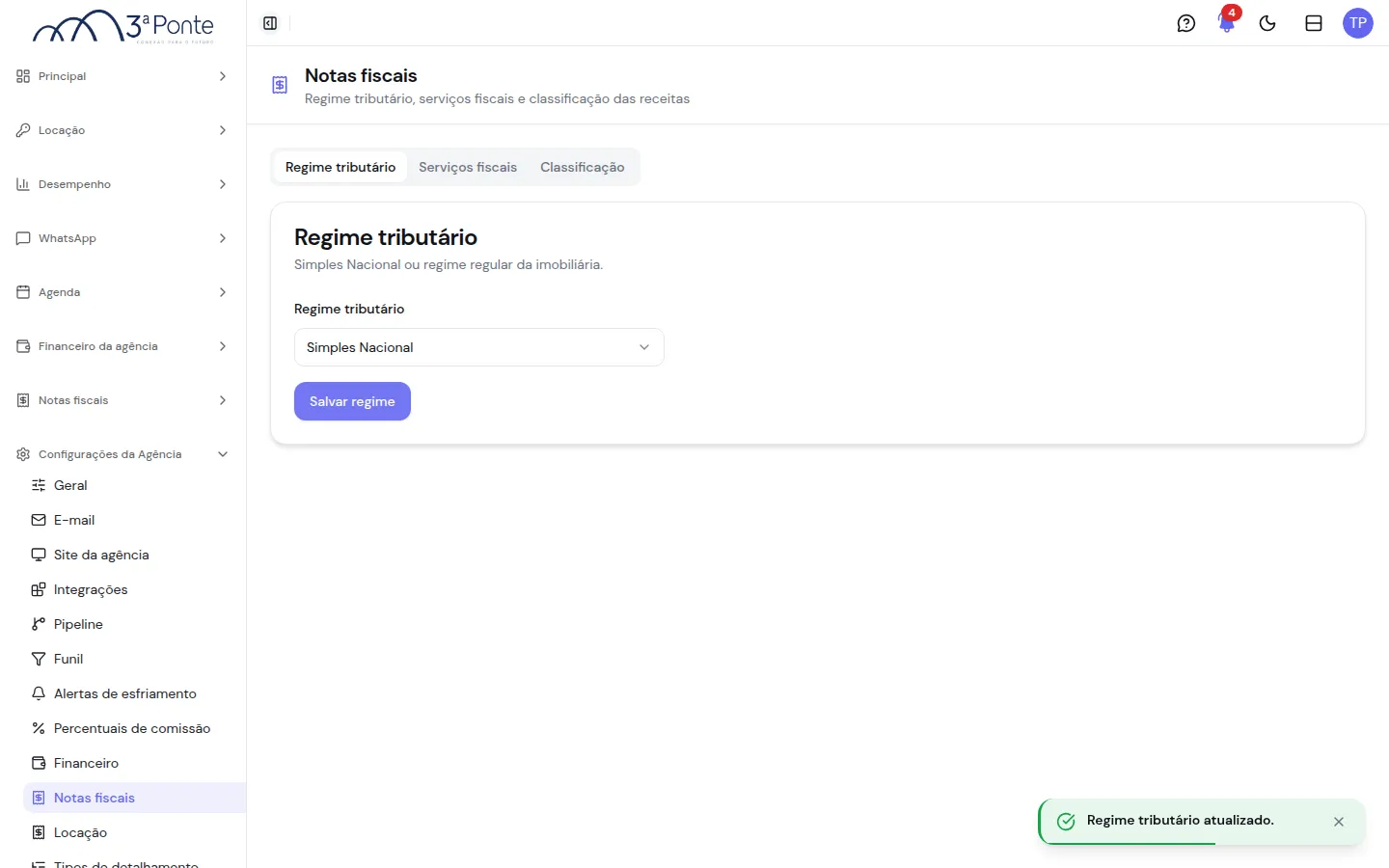1389x868 pixels.
Task: Open Geral settings item
Action: pyautogui.click(x=134, y=485)
